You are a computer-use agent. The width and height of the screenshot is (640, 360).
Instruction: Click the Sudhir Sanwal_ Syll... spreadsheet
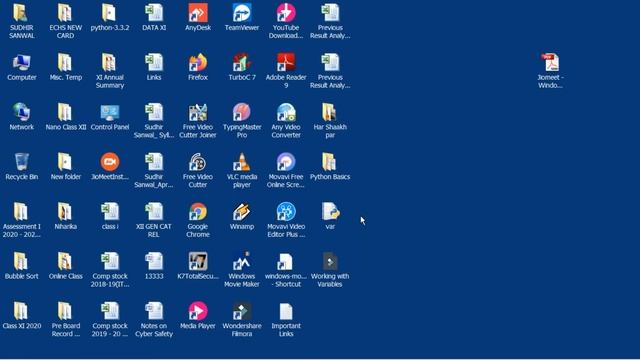154,113
